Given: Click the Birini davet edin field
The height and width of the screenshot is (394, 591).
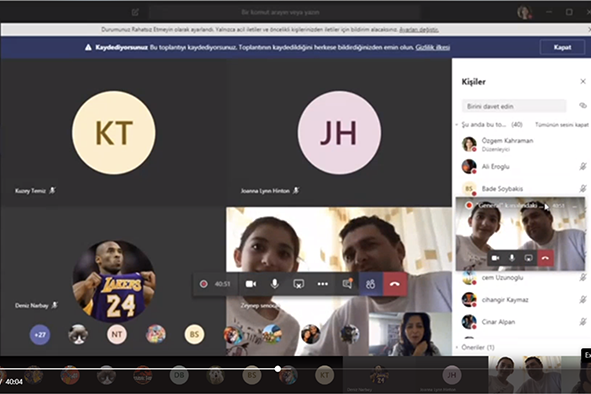Looking at the screenshot, I should [x=514, y=106].
